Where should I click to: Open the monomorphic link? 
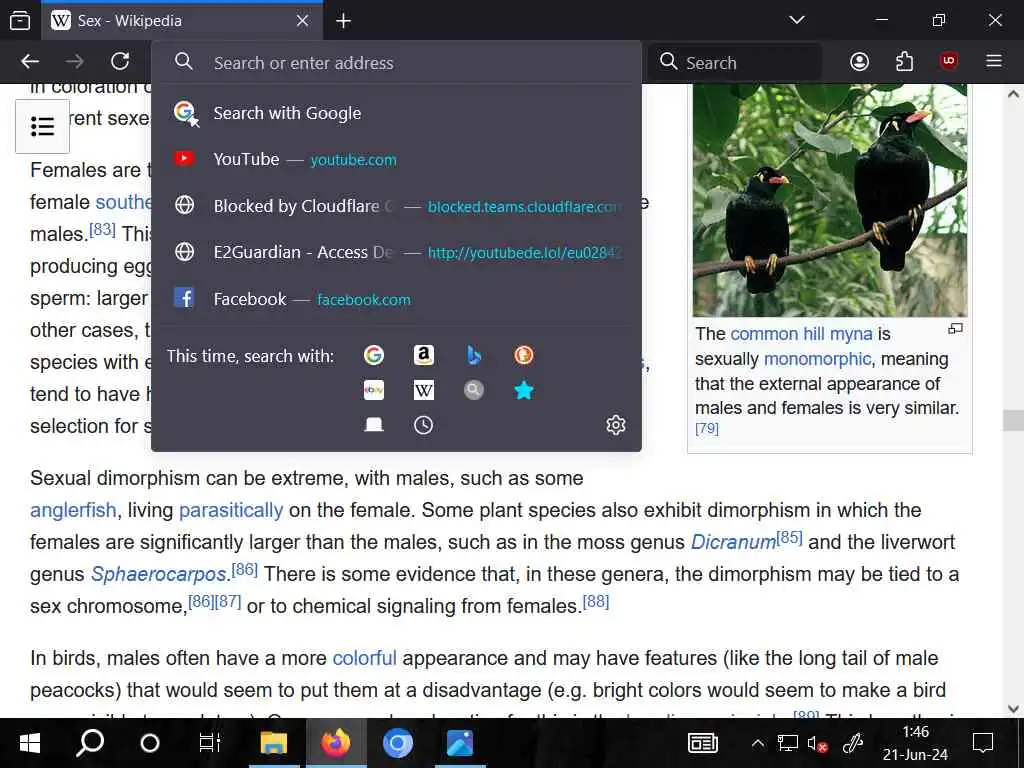coord(817,359)
